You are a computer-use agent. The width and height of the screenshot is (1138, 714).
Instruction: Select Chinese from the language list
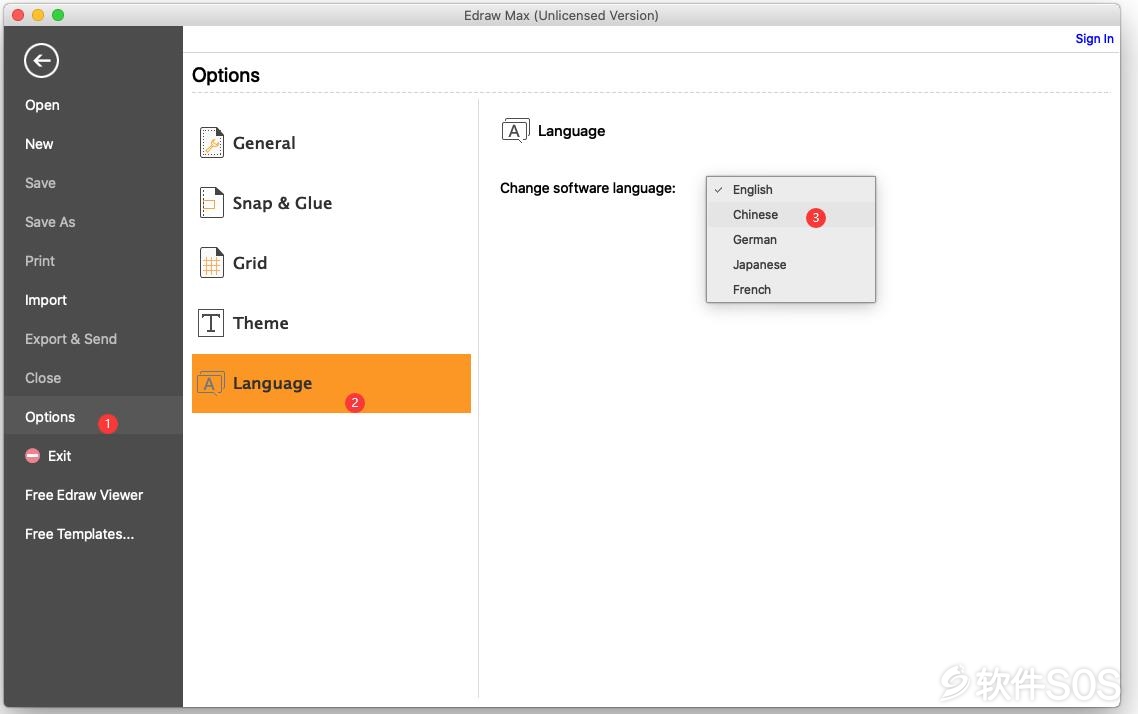(790, 215)
